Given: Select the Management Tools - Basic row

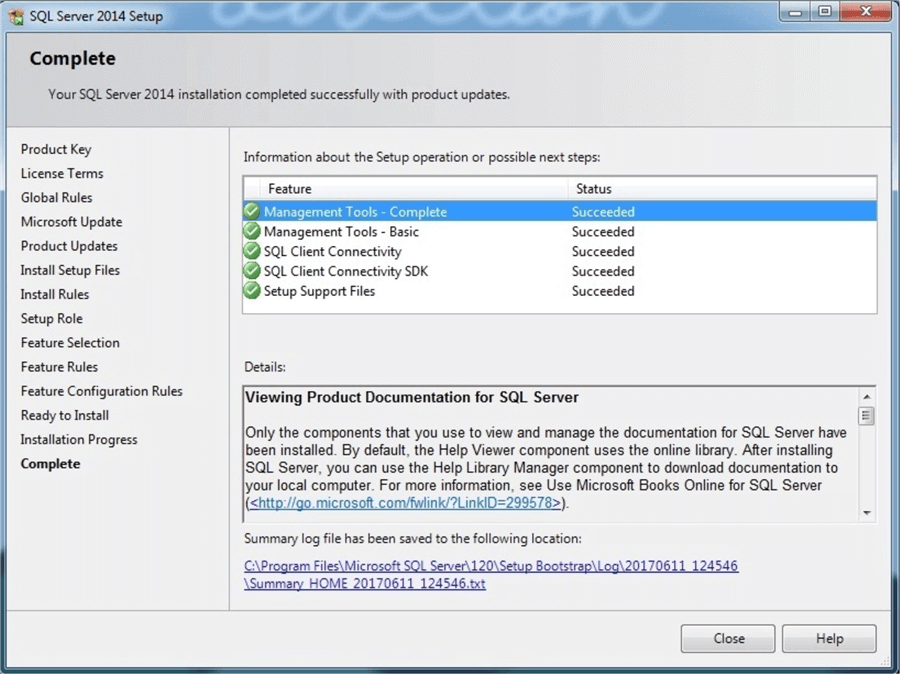Looking at the screenshot, I should tap(560, 231).
